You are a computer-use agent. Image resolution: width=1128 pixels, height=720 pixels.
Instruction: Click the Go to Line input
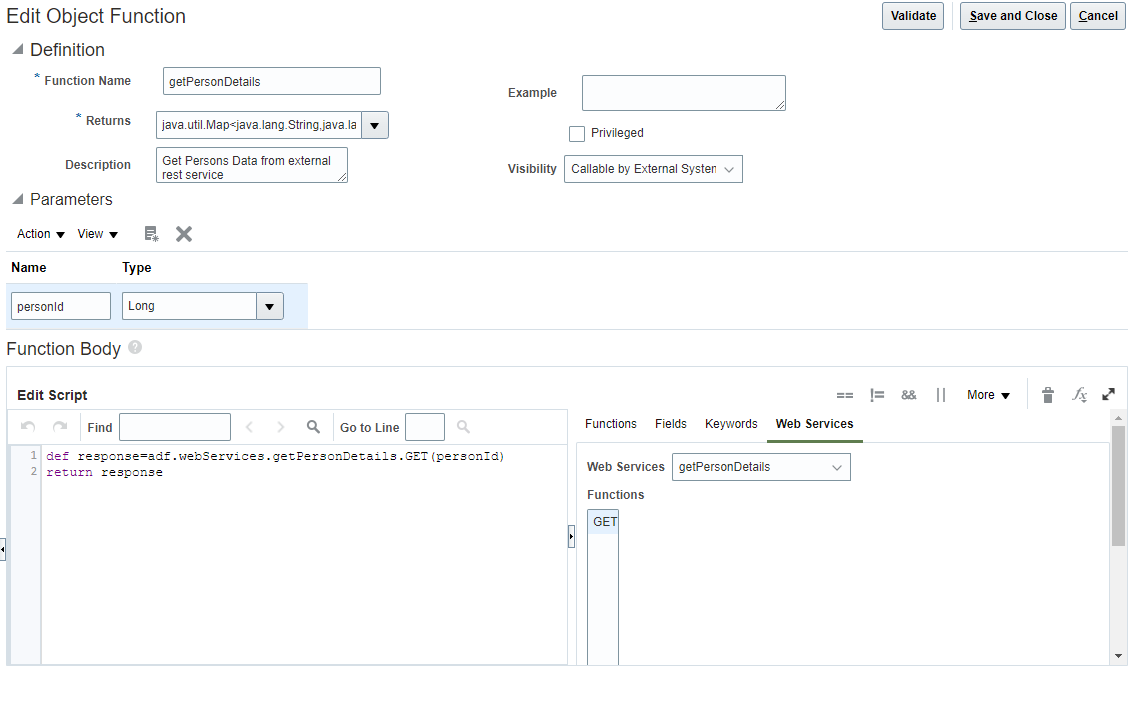click(x=425, y=427)
